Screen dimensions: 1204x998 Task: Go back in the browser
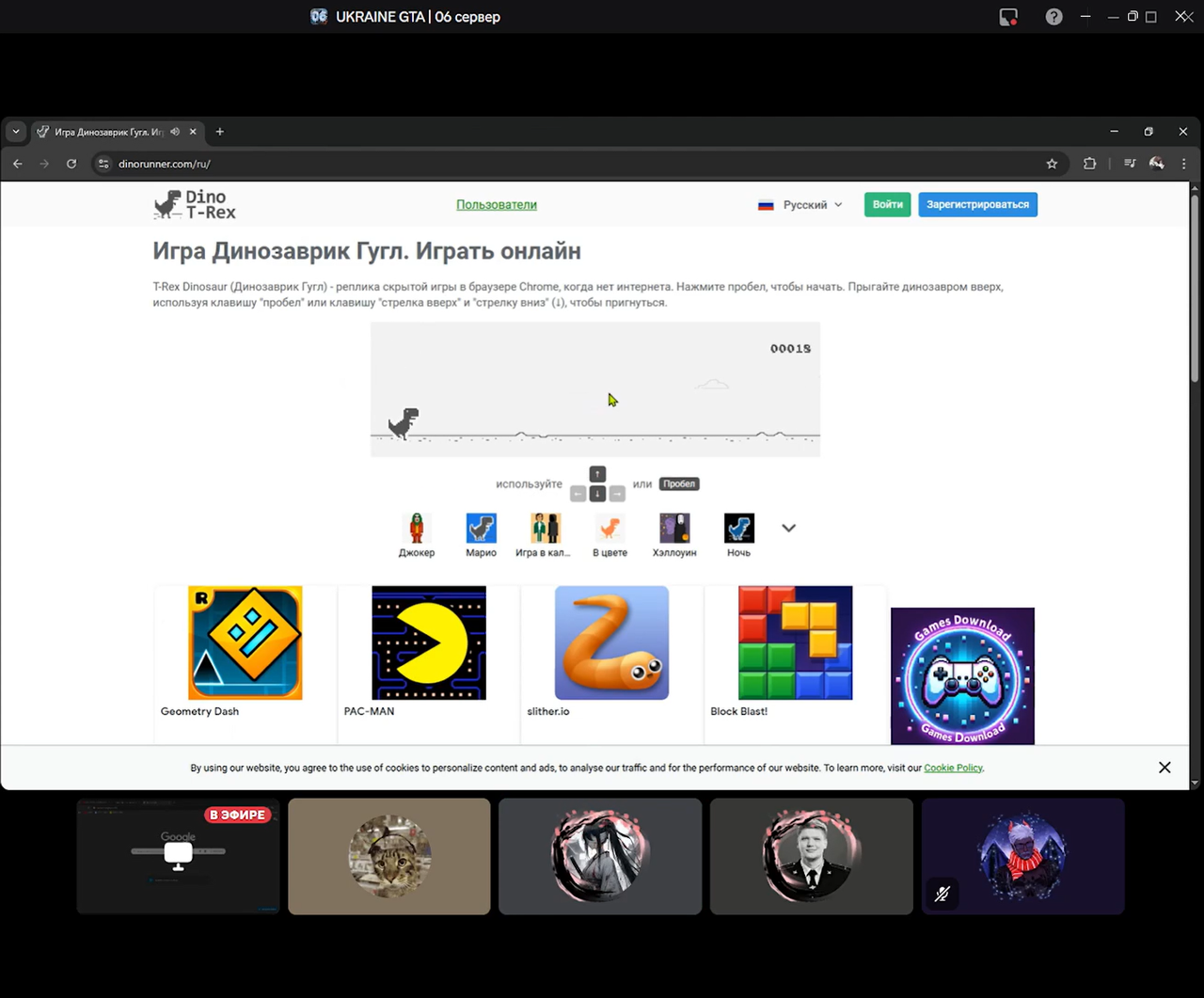[18, 164]
